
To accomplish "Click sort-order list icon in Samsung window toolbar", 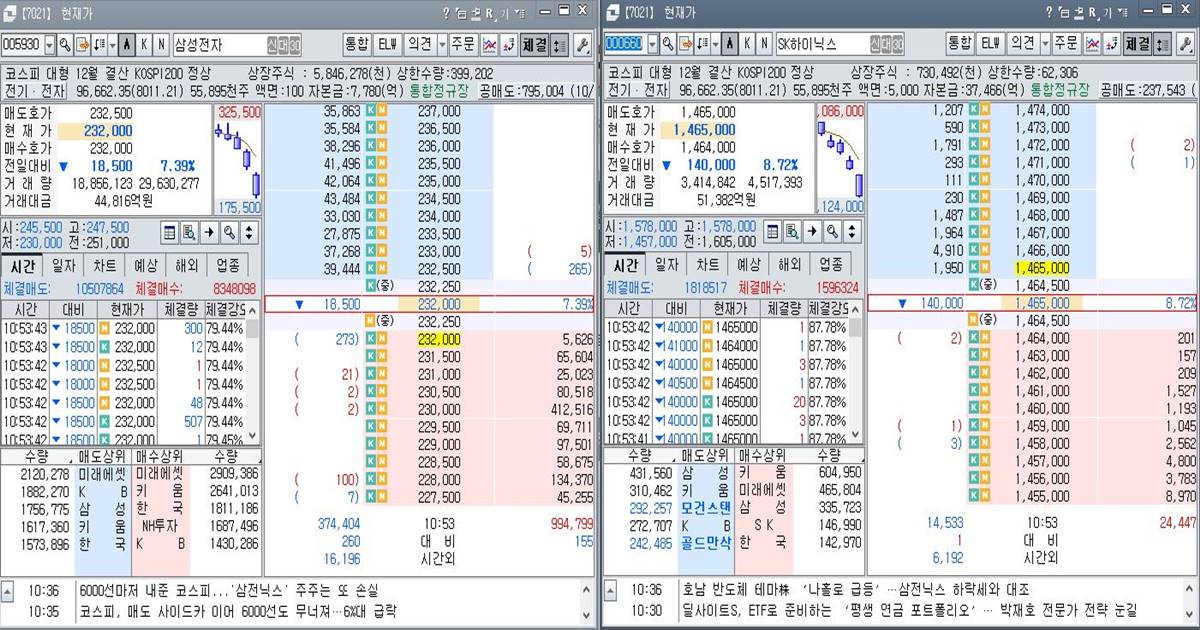I will point(100,45).
